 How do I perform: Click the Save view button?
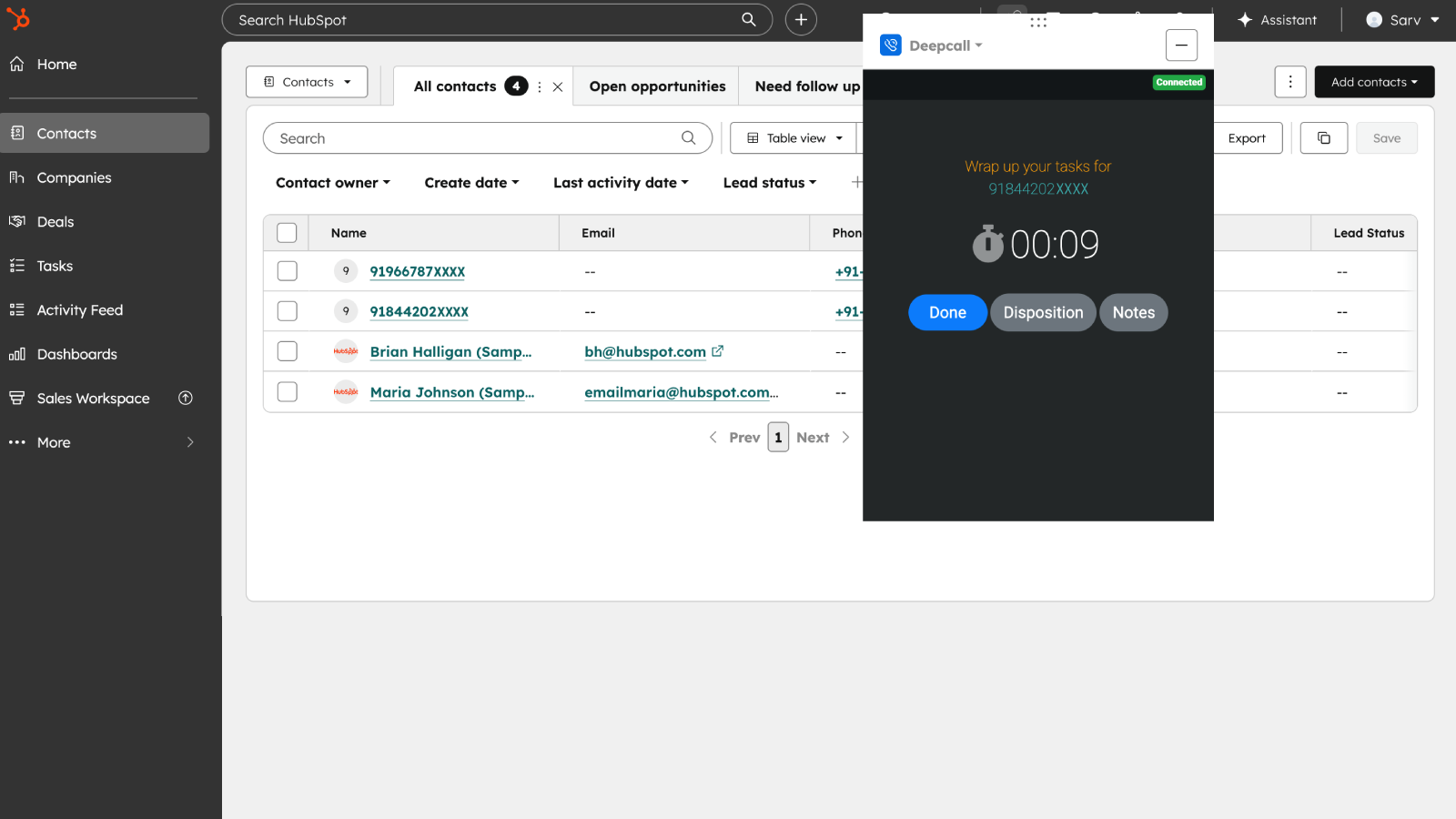pyautogui.click(x=1387, y=138)
